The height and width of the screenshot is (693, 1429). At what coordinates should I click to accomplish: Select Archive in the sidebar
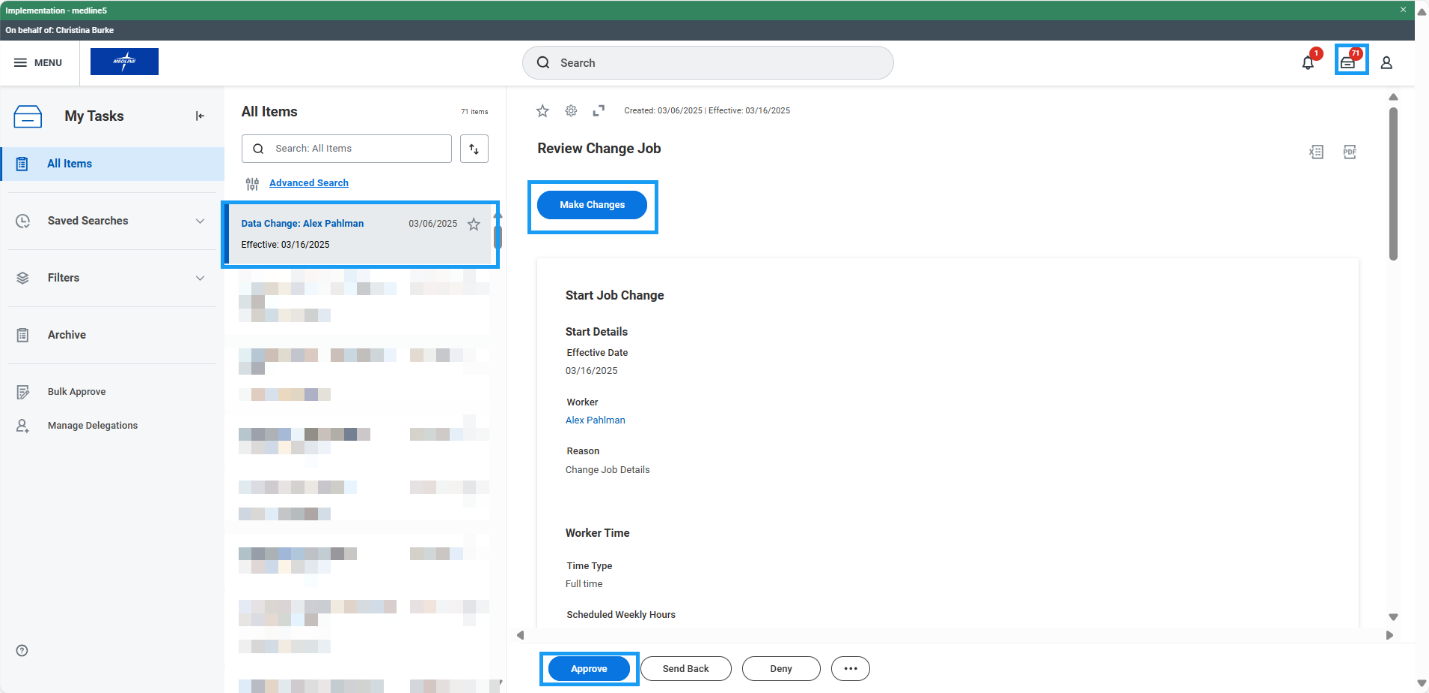tap(66, 335)
